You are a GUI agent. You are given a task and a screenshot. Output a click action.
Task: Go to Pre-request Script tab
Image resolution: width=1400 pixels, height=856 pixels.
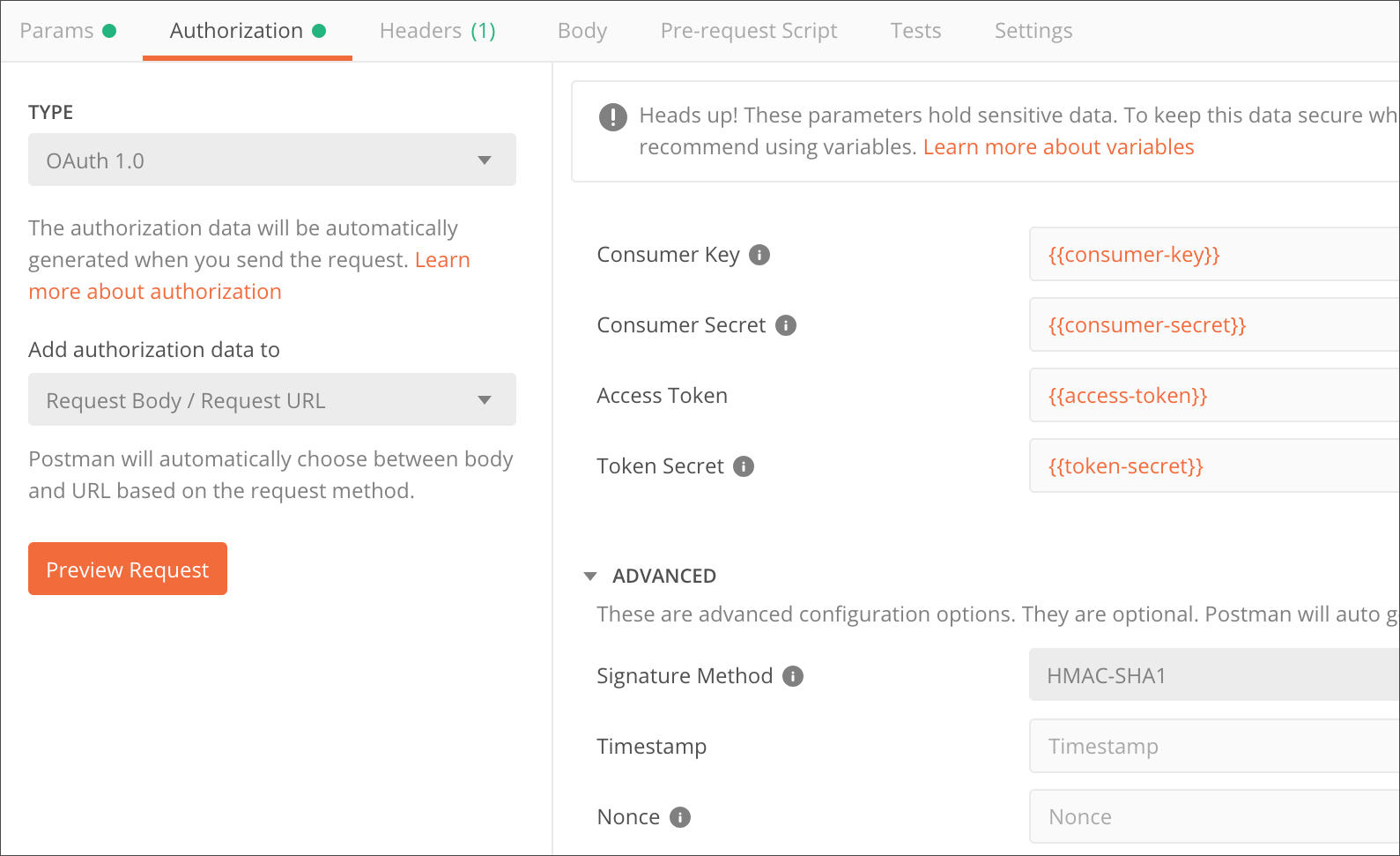click(749, 31)
